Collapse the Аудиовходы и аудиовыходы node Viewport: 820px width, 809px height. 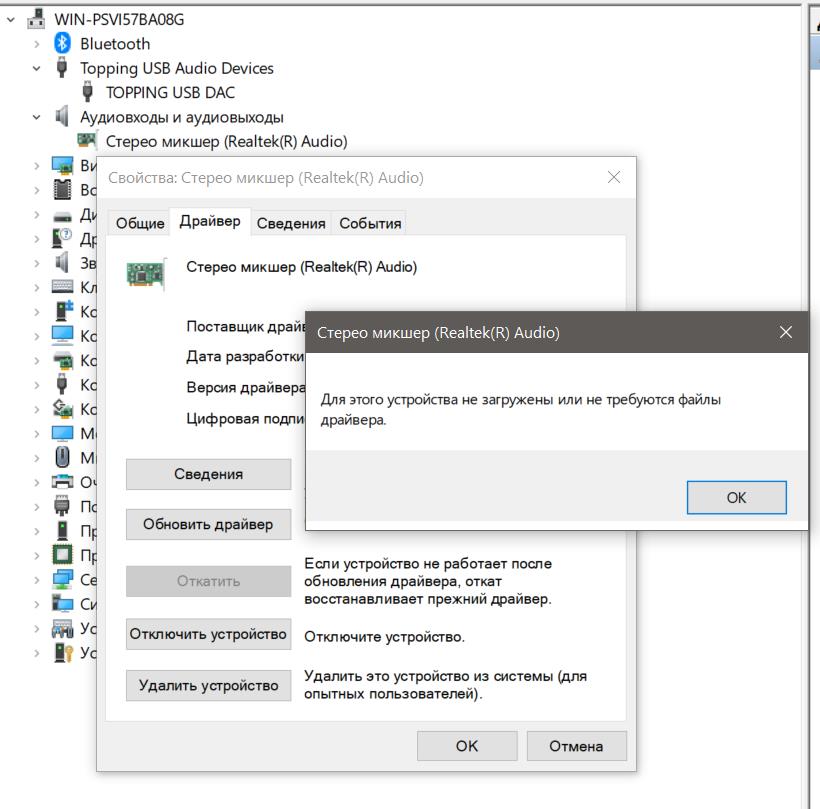[37, 117]
